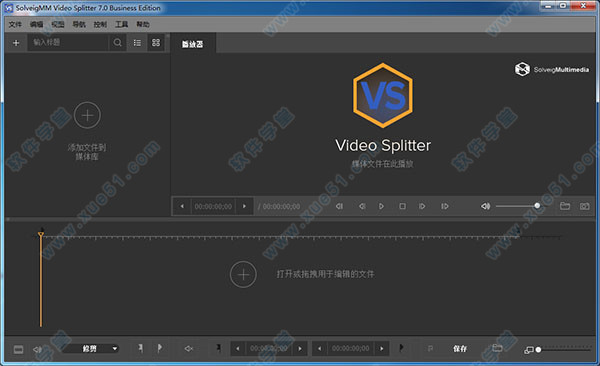Open the 文件 menu
Viewport: 600px width, 366px height.
15,25
